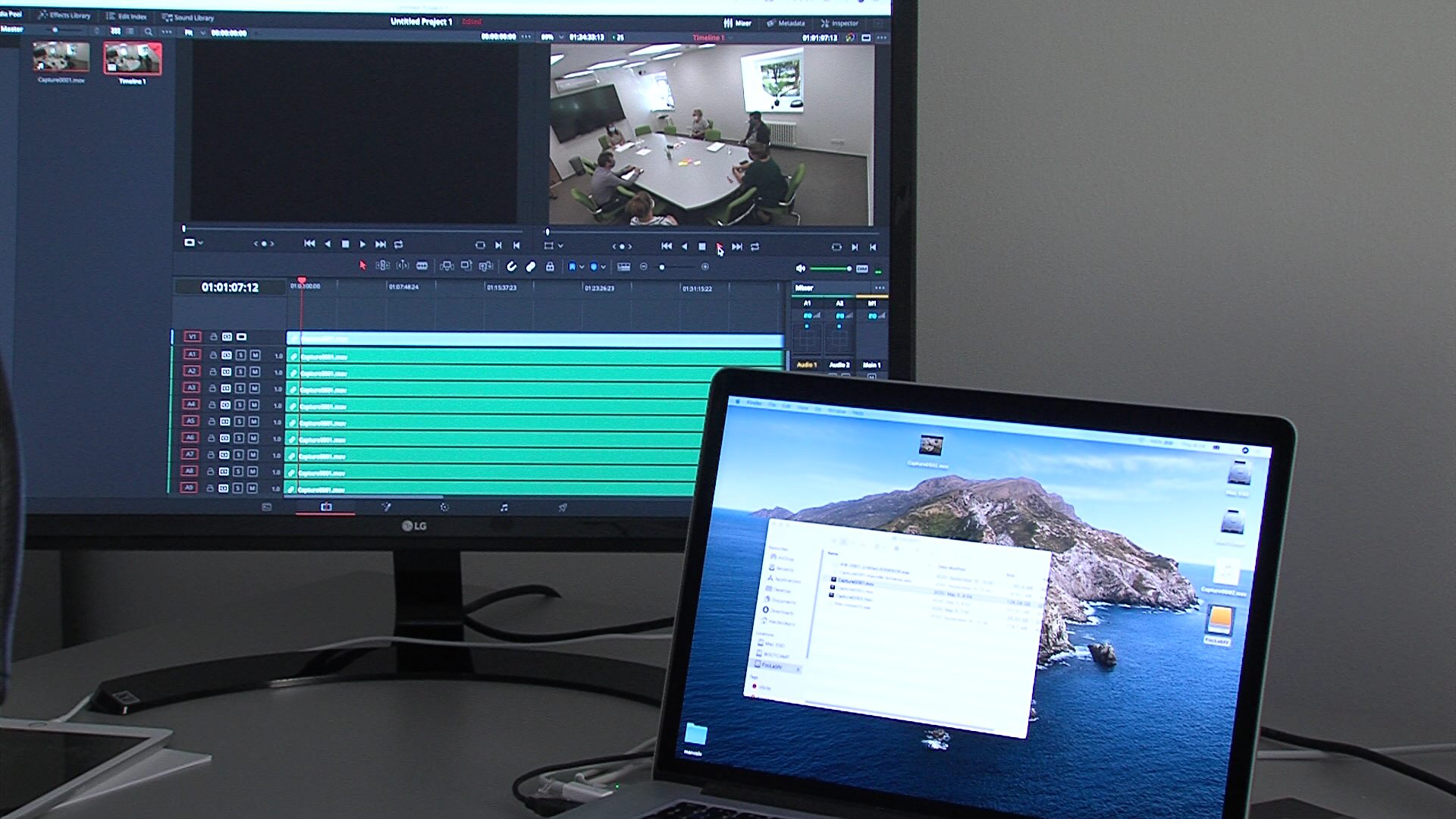Lock audio track A2
This screenshot has height=819, width=1456.
(213, 372)
